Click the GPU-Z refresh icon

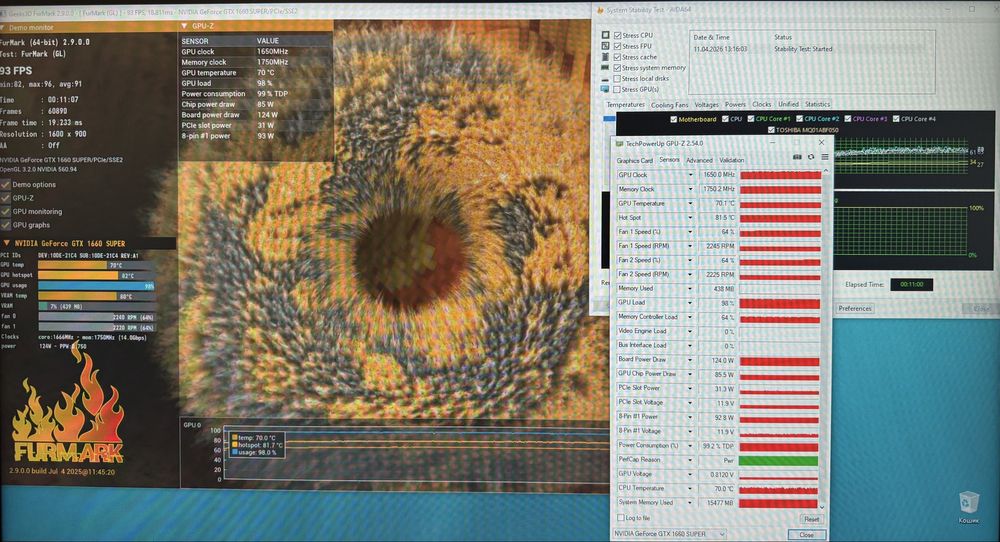click(811, 157)
